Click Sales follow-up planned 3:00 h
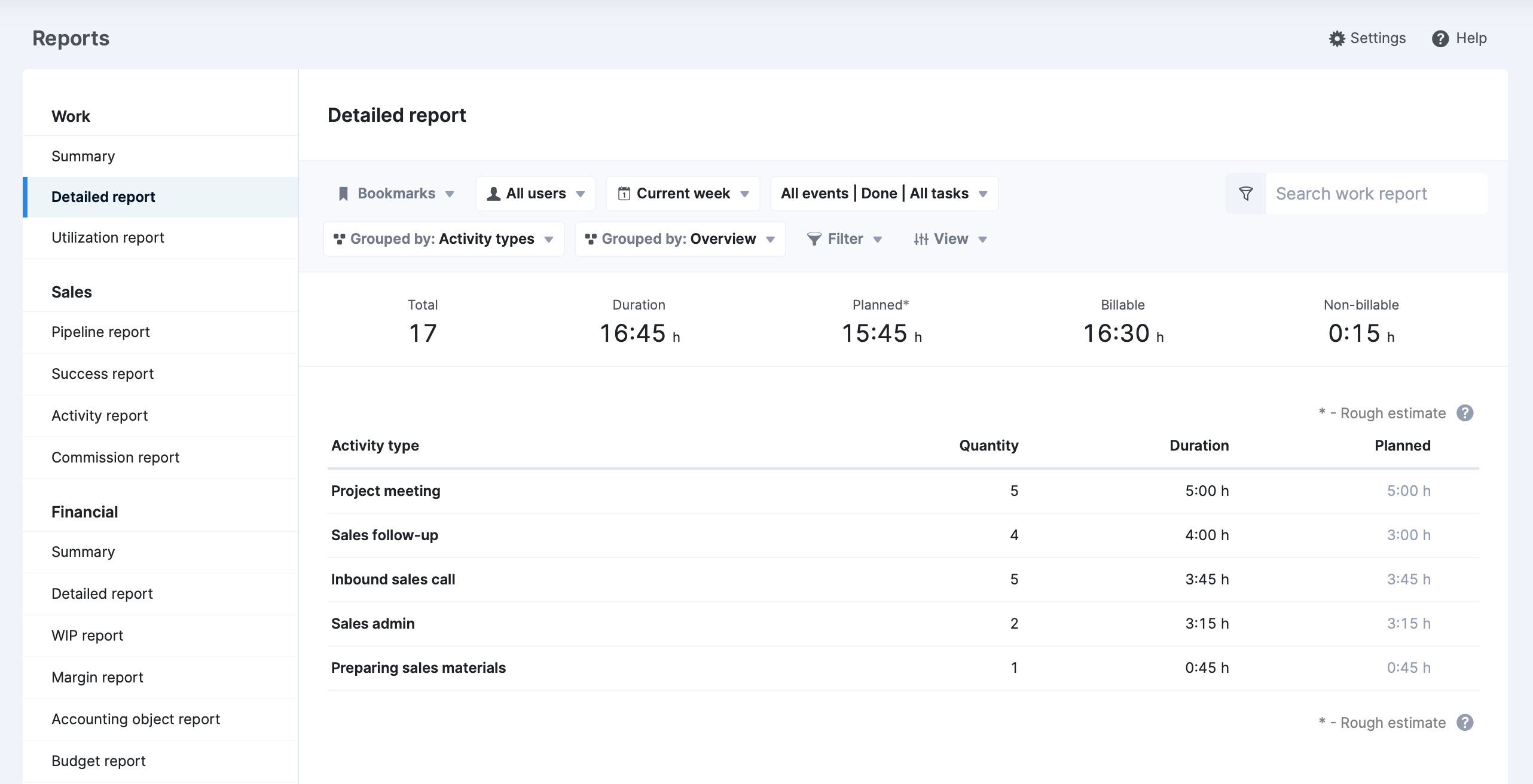 [x=1409, y=535]
